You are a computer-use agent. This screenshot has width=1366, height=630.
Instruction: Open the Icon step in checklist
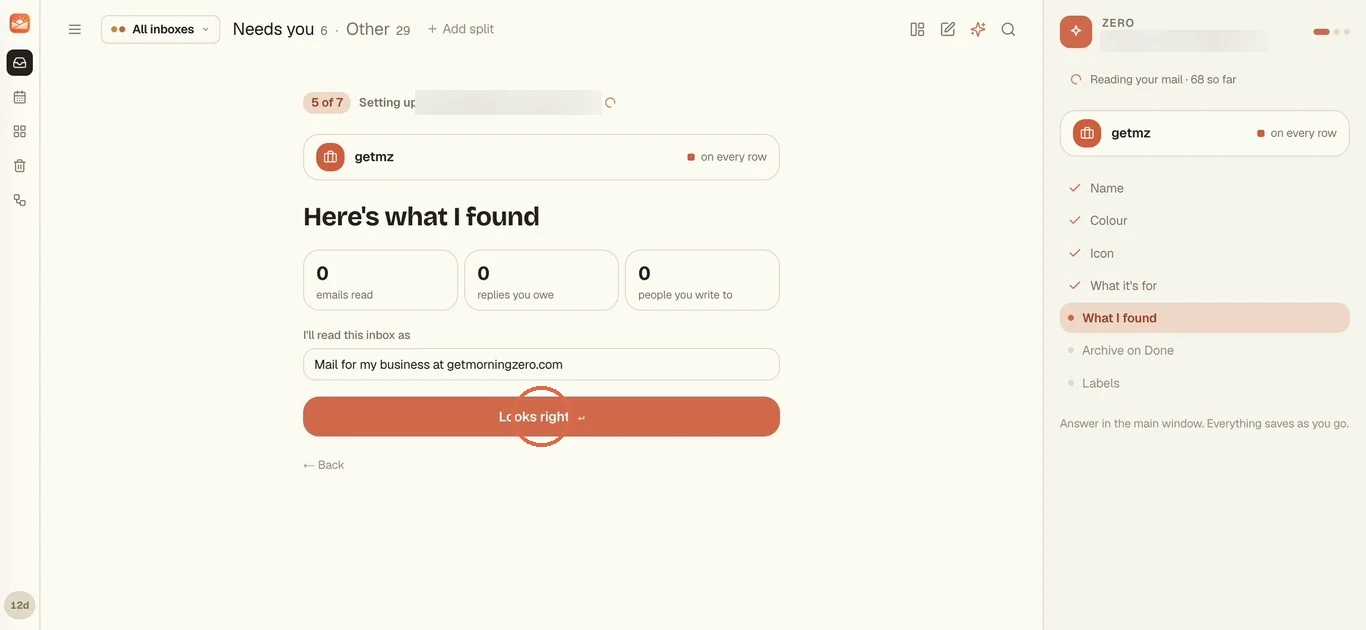1205,253
